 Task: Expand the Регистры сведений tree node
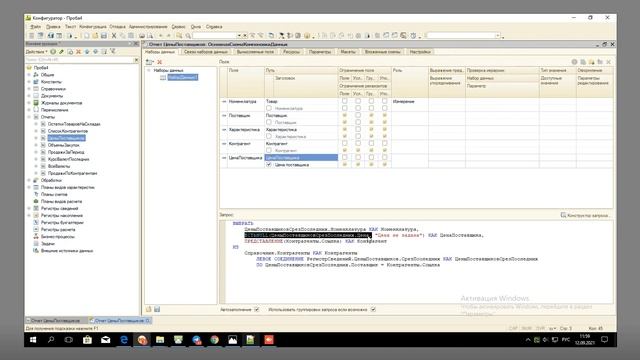(29, 208)
